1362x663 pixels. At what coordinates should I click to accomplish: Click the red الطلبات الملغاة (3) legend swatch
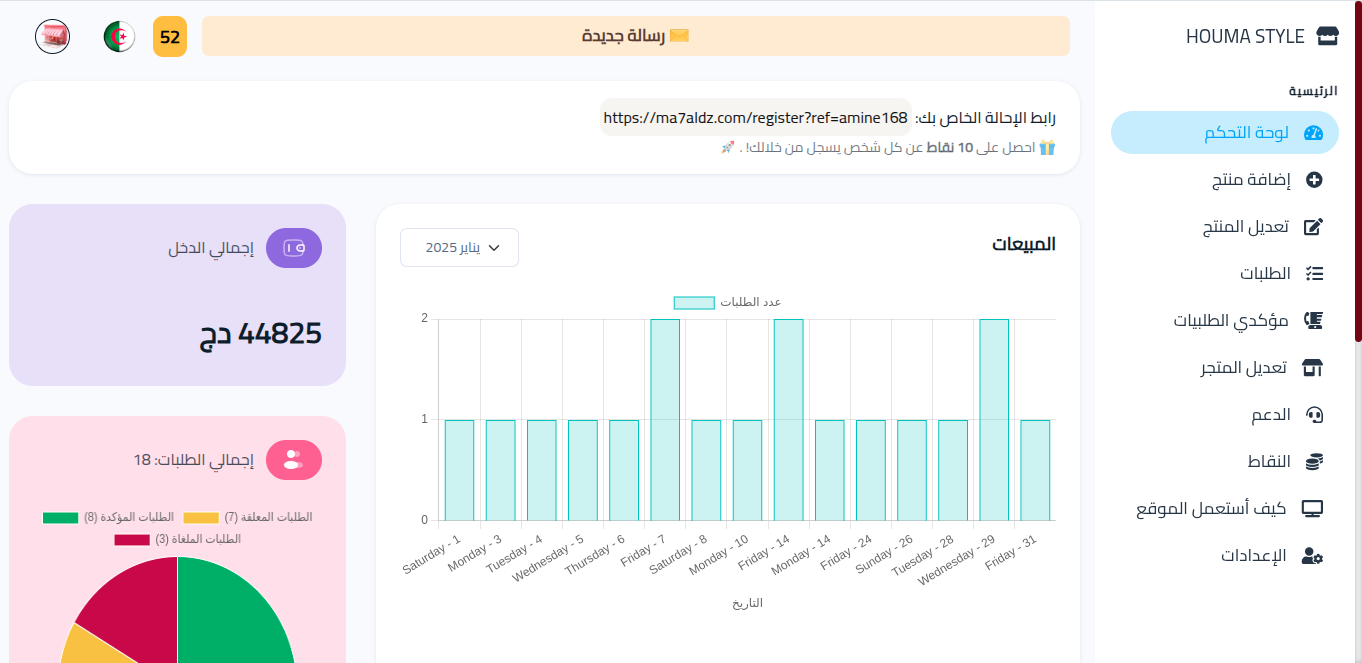pos(132,540)
